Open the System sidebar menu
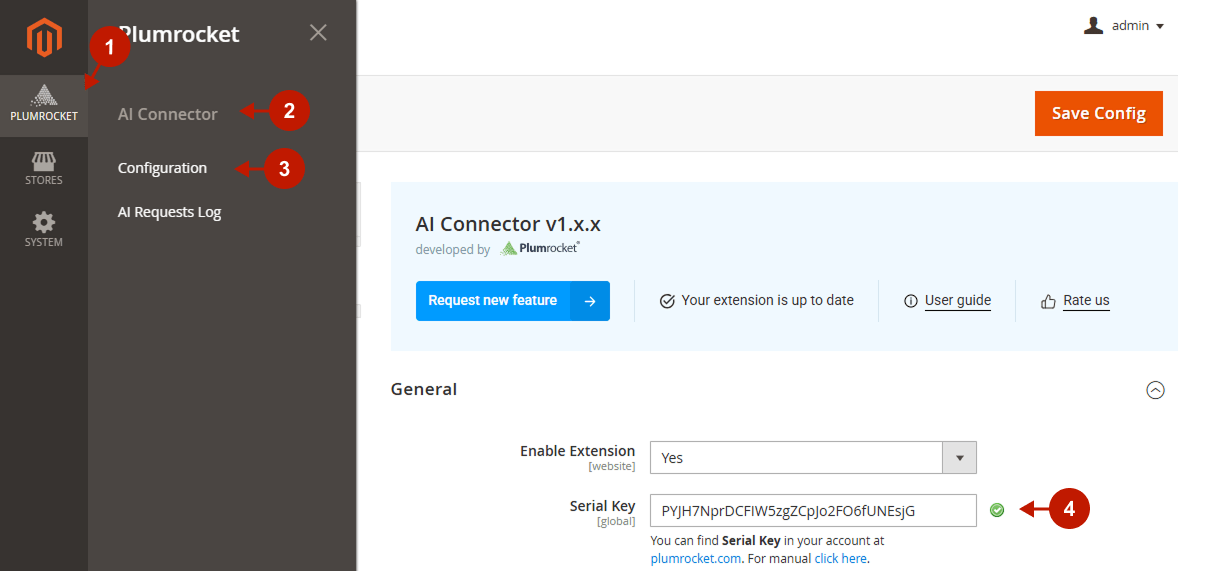 pyautogui.click(x=43, y=230)
